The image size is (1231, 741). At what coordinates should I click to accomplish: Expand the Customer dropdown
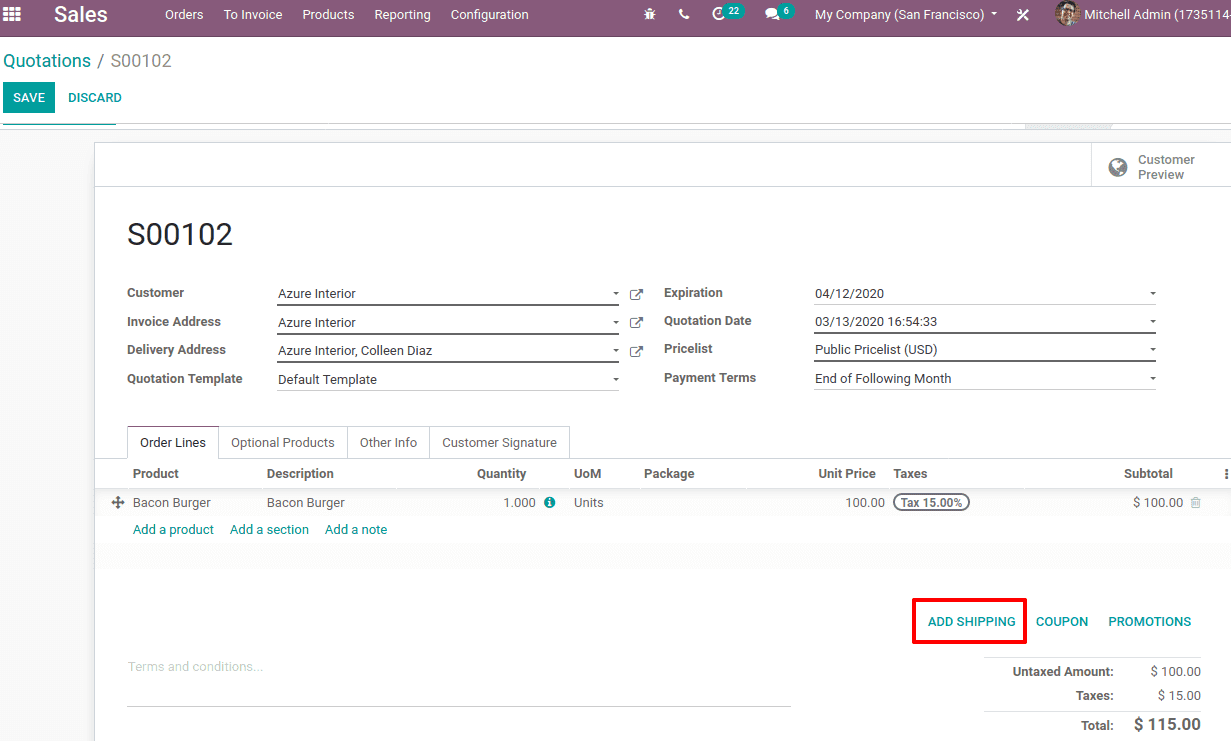(615, 294)
